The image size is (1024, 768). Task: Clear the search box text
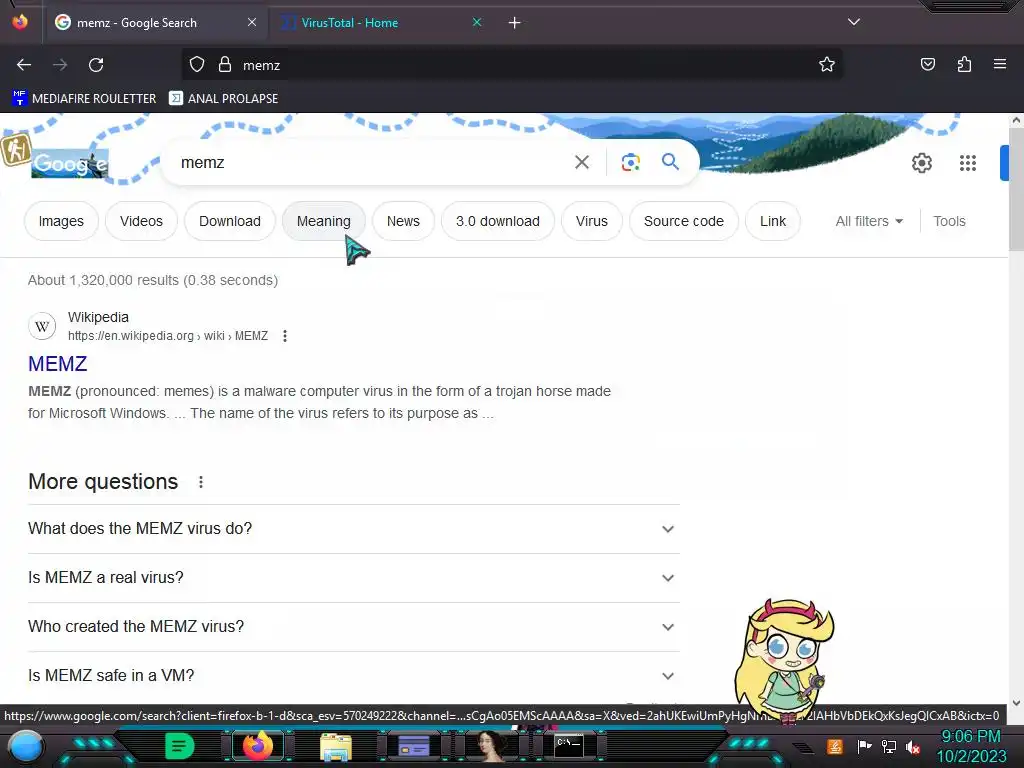pyautogui.click(x=582, y=162)
